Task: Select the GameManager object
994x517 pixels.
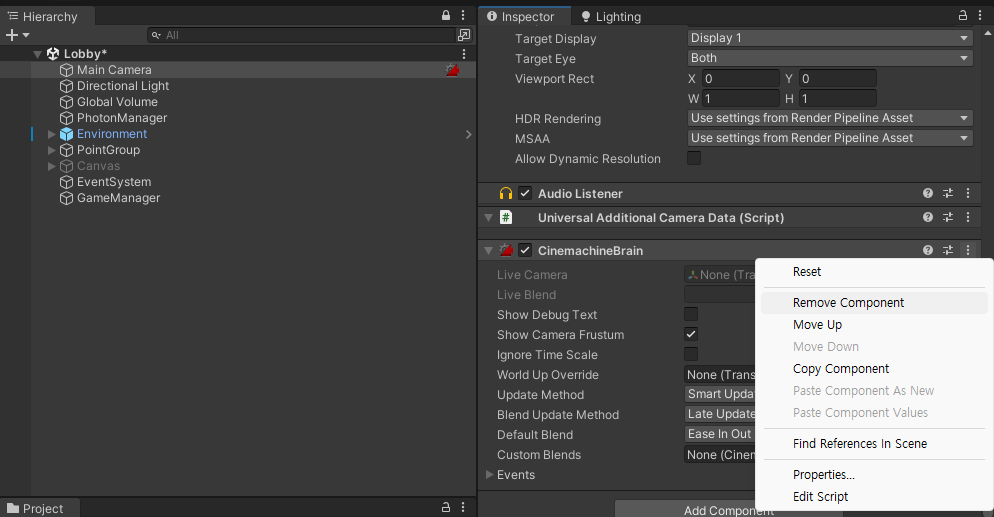Action: [x=119, y=198]
